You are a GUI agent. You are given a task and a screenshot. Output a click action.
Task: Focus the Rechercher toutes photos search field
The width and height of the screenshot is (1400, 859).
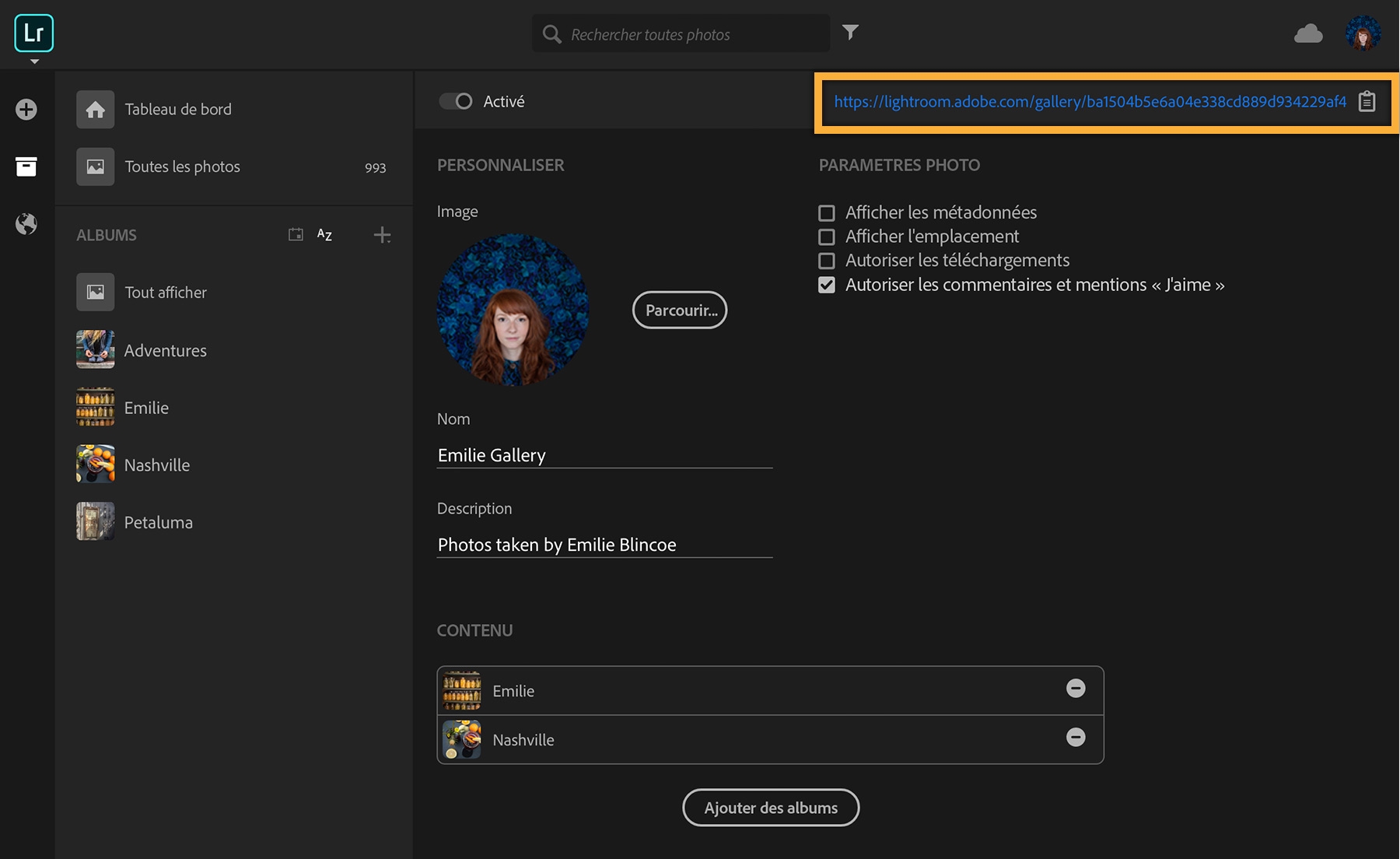[x=681, y=33]
